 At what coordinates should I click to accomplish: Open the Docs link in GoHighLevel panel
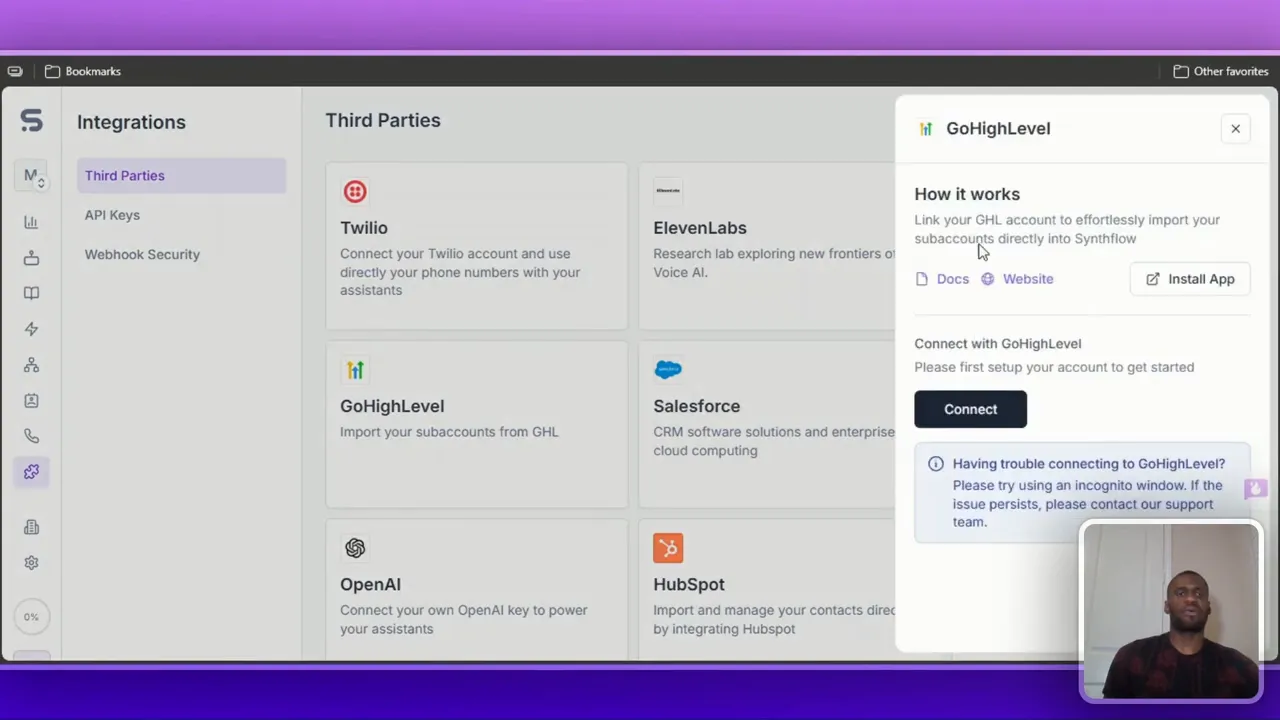point(943,279)
